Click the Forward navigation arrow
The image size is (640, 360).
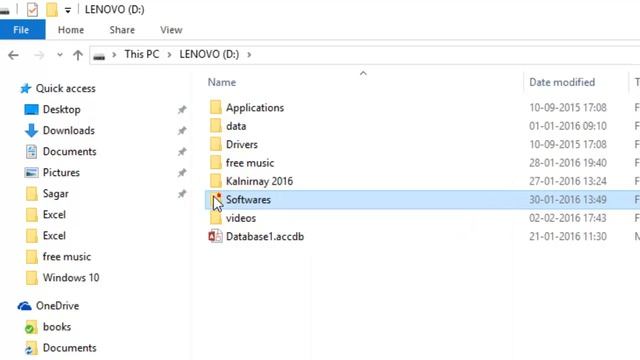tap(39, 55)
